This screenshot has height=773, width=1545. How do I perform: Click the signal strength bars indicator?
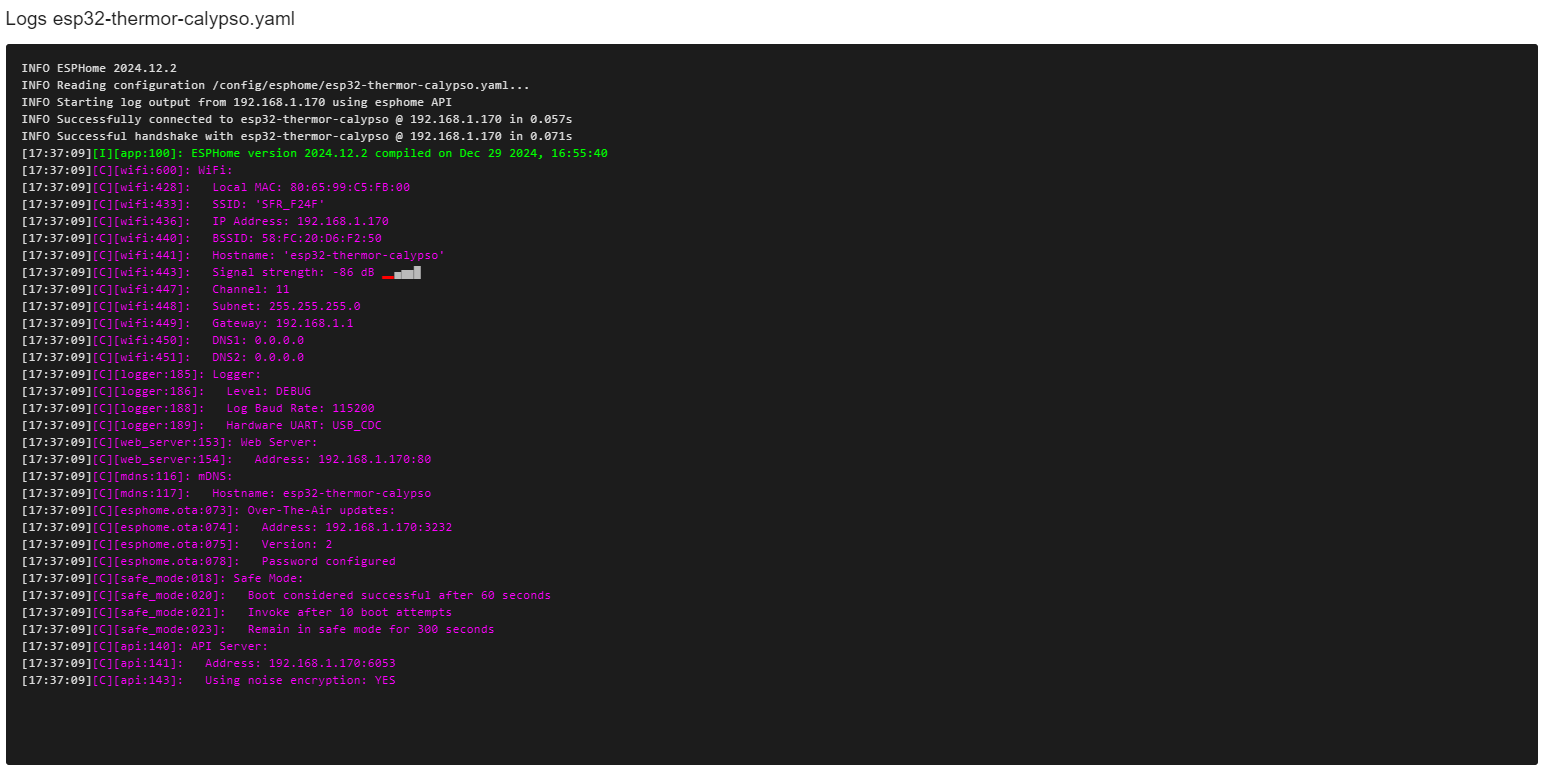(402, 272)
